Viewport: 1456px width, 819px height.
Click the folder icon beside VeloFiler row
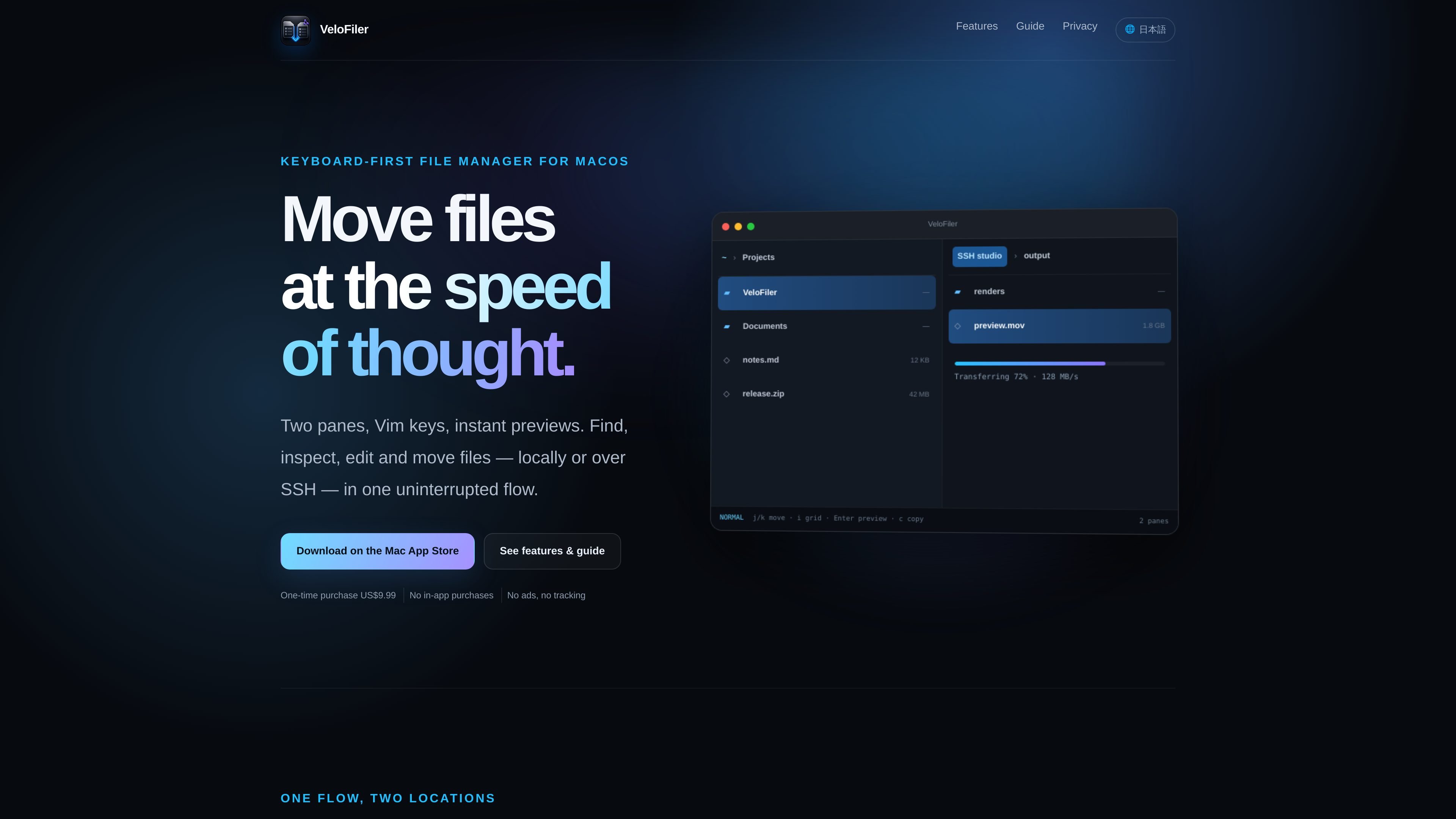(727, 293)
